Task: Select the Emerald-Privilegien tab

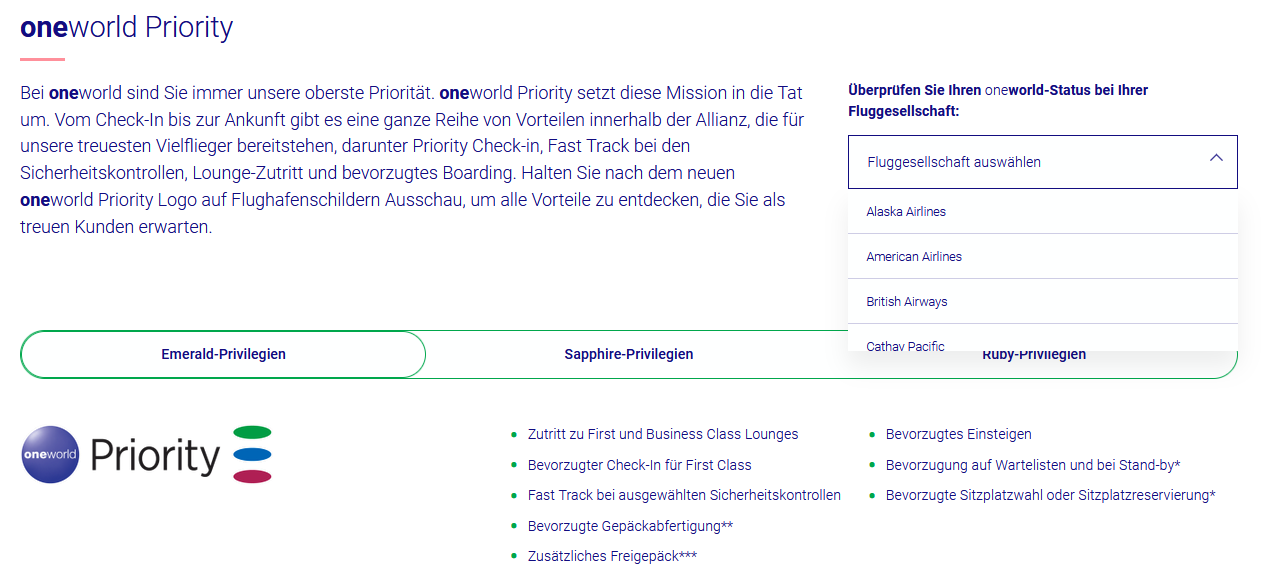Action: tap(222, 354)
